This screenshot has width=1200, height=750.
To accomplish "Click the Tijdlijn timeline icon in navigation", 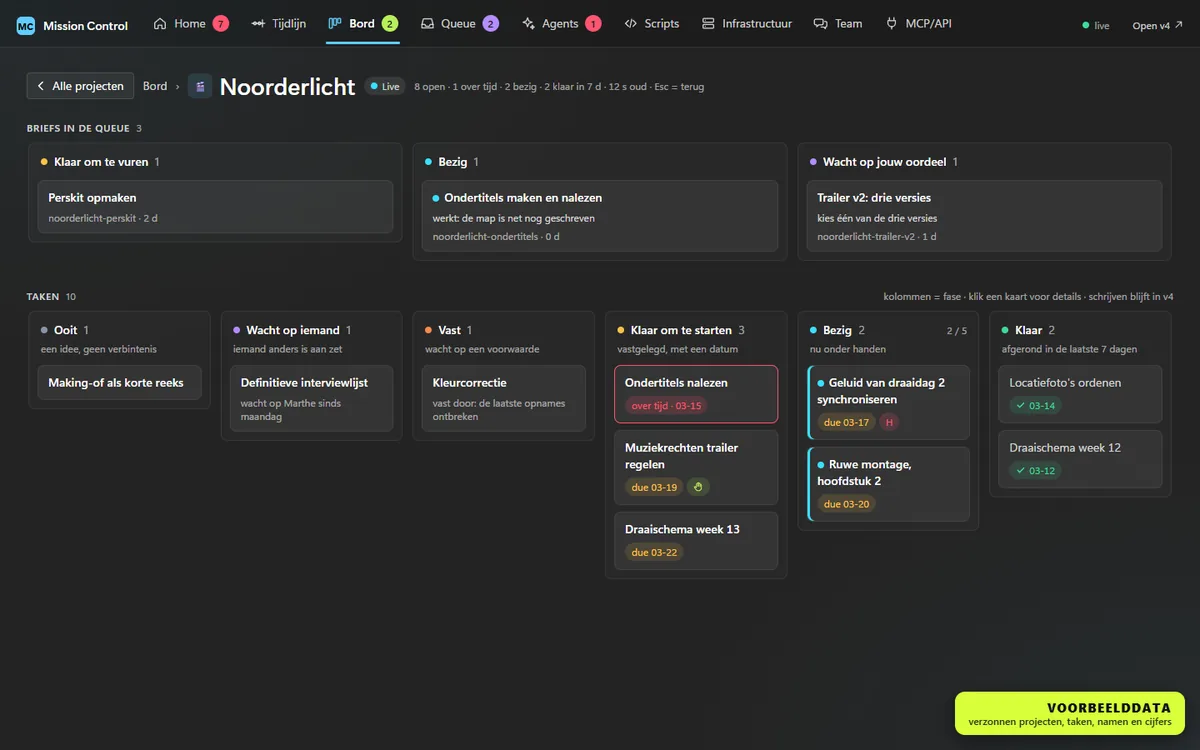I will tap(258, 23).
